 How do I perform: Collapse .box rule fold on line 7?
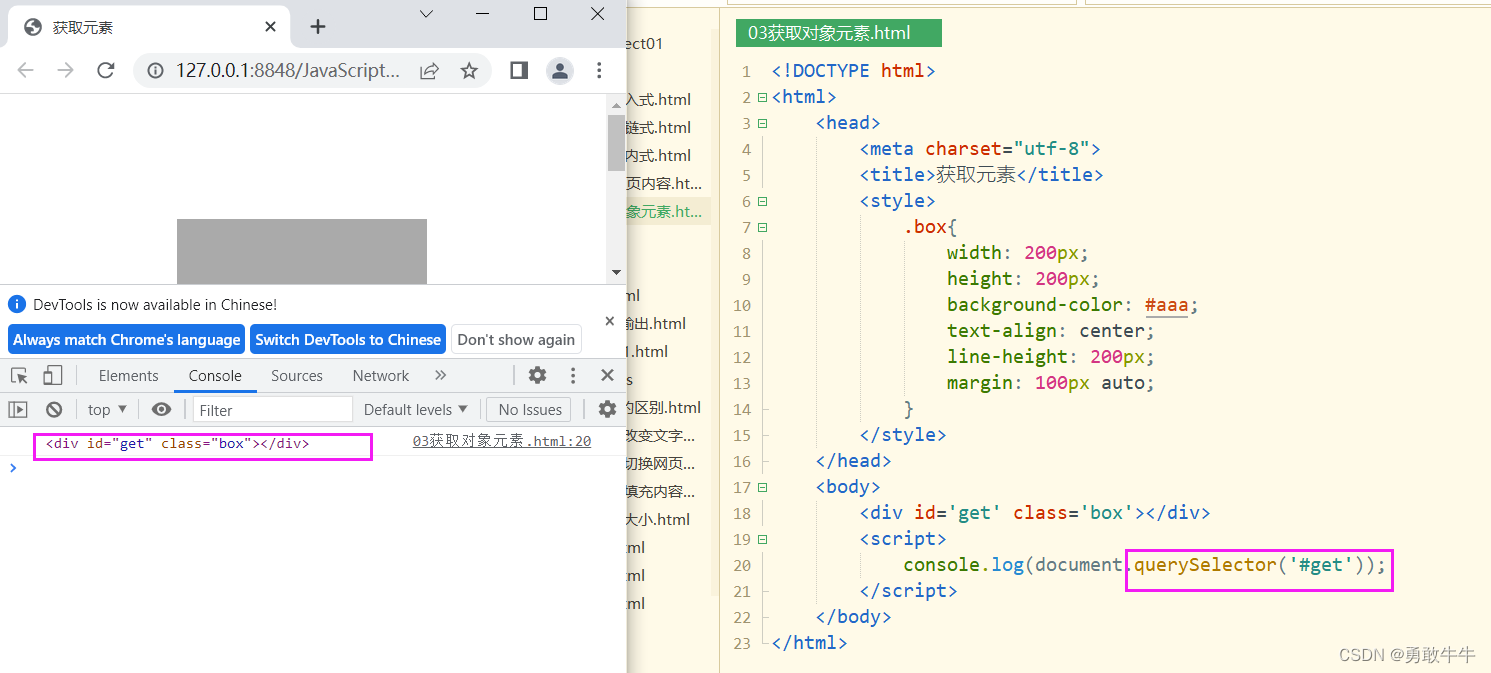coord(763,227)
